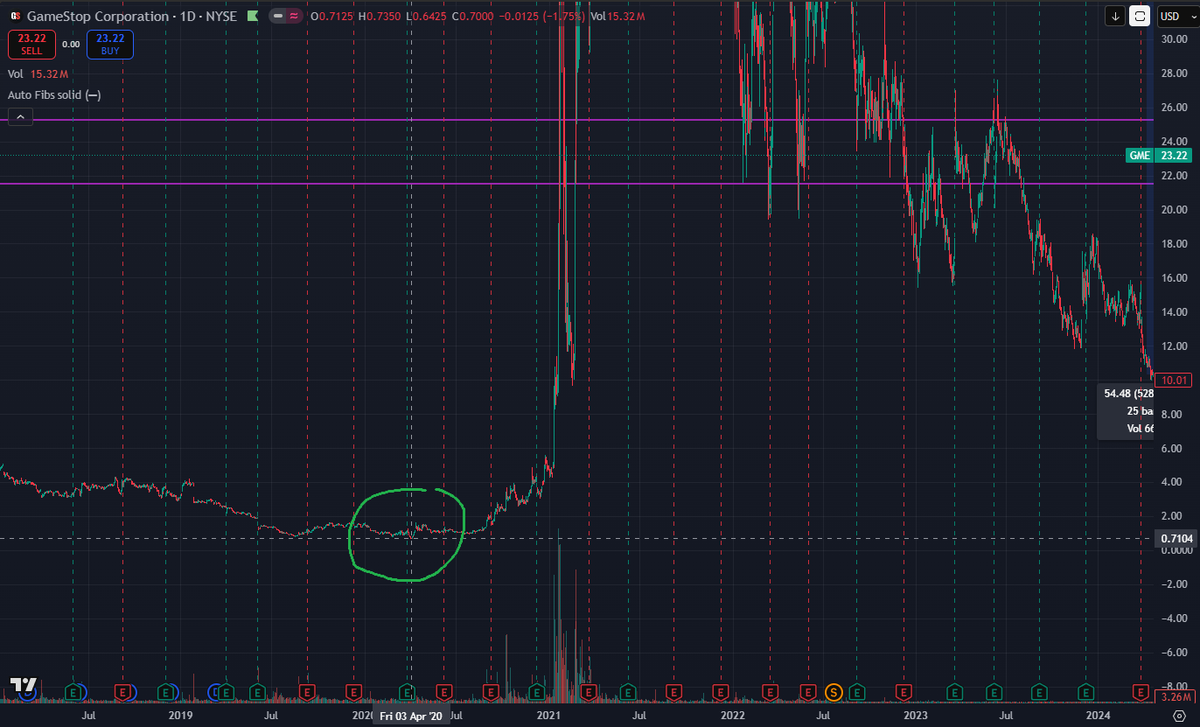The height and width of the screenshot is (727, 1200).
Task: Click the 2019 time axis label
Action: tap(180, 716)
